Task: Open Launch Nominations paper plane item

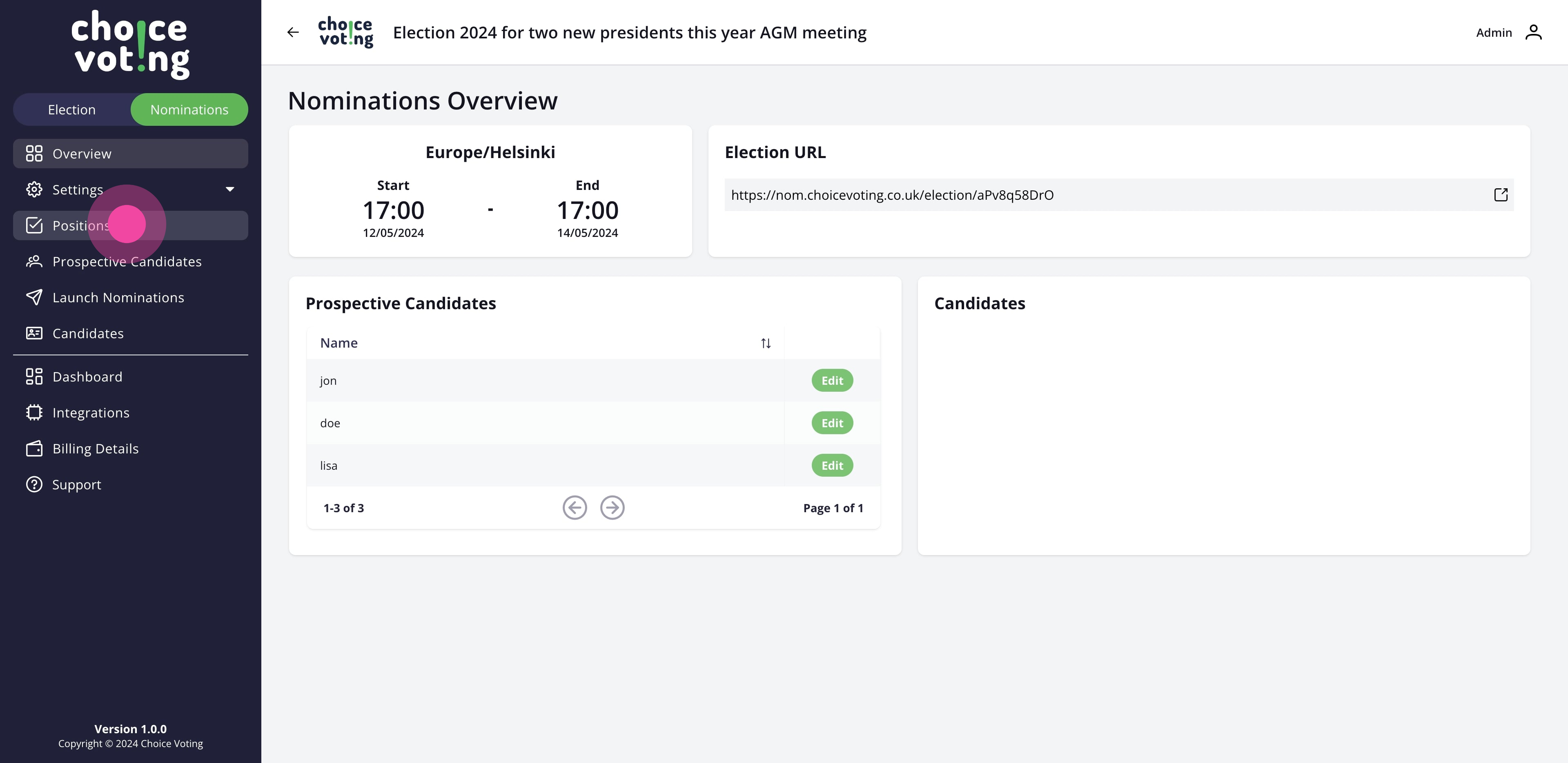Action: coord(118,297)
